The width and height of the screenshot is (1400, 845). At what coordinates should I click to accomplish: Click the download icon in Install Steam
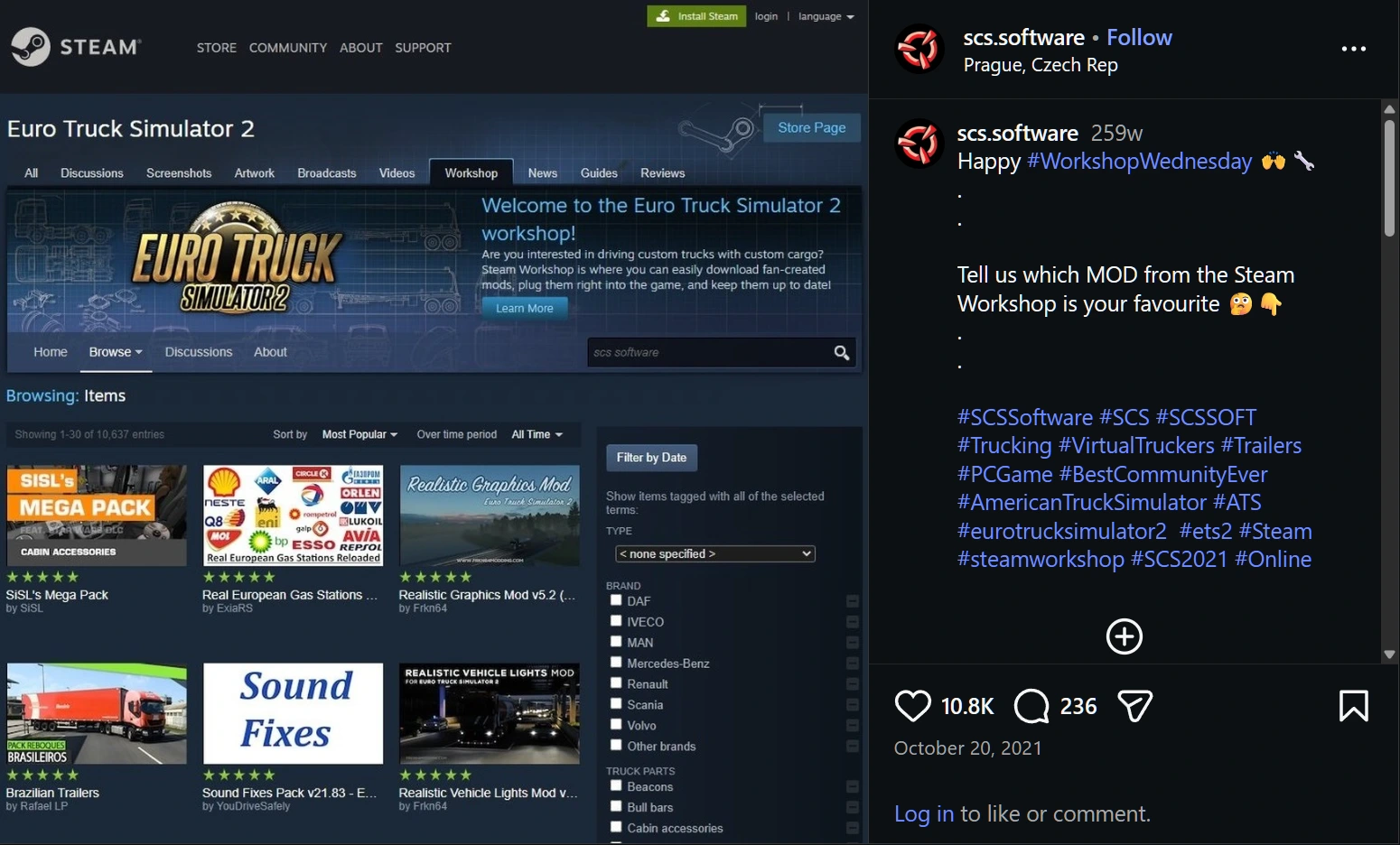click(x=663, y=16)
